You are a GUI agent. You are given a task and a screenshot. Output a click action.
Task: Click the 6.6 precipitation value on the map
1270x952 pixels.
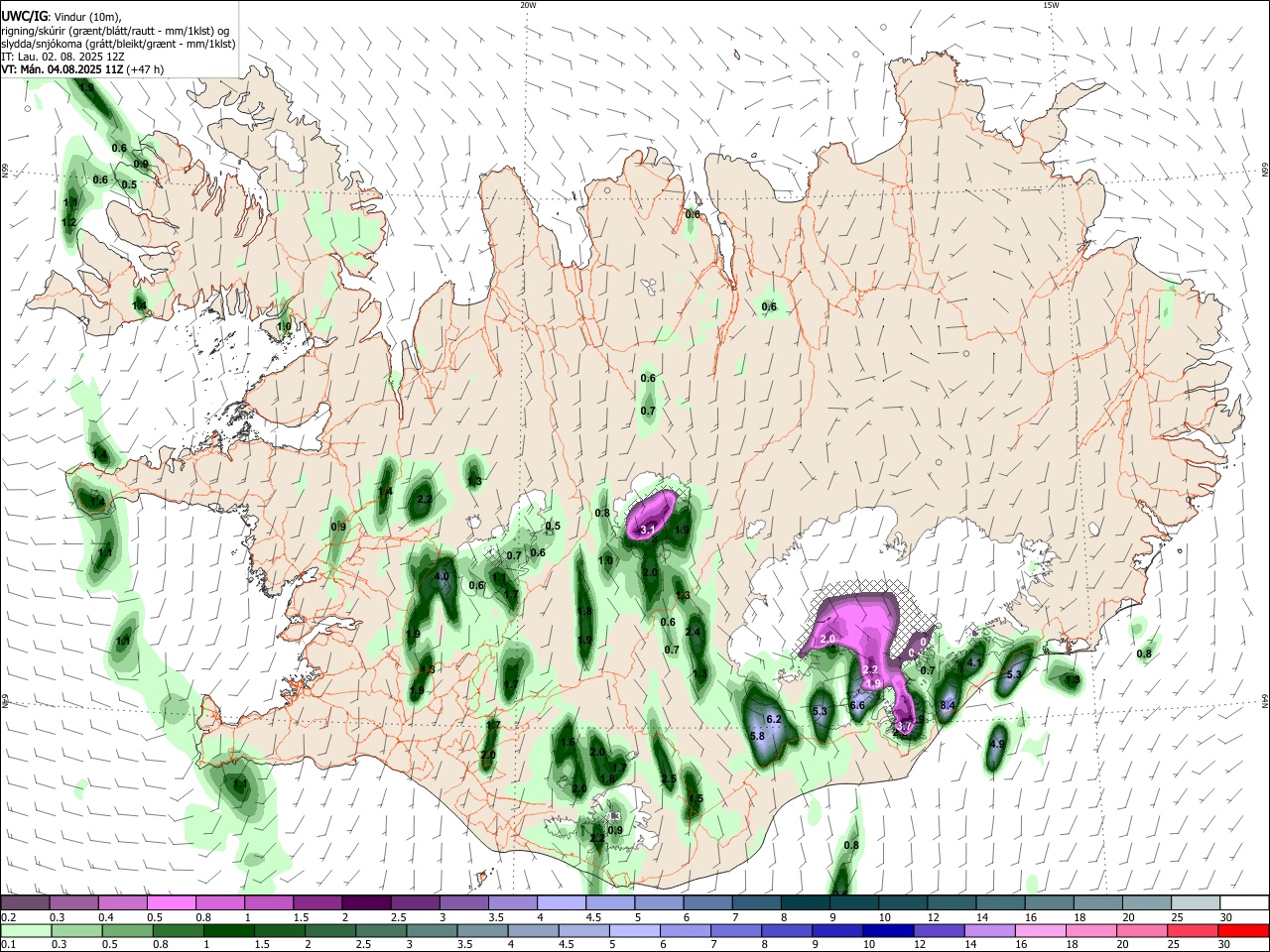pyautogui.click(x=857, y=705)
